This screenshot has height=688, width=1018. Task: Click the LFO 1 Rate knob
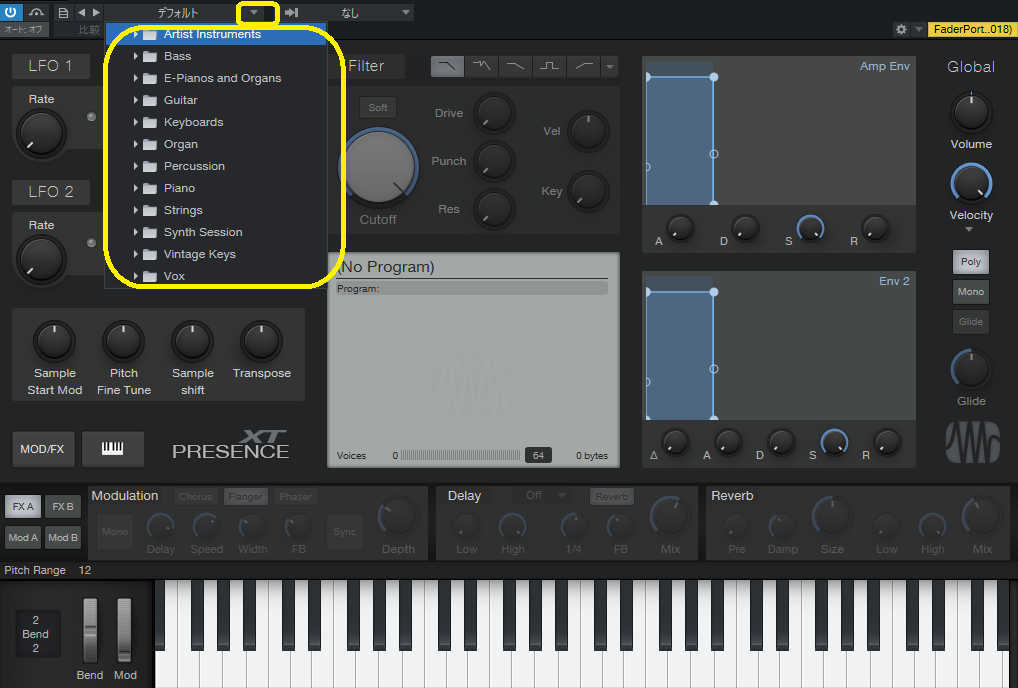41,134
